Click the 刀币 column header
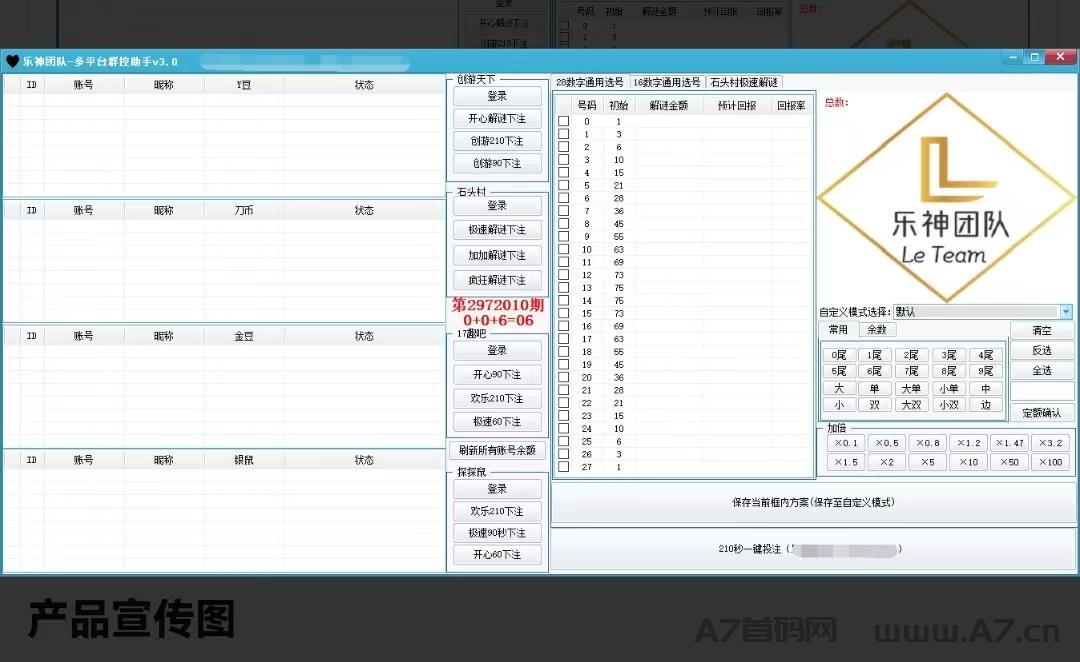This screenshot has width=1080, height=662. coord(244,210)
